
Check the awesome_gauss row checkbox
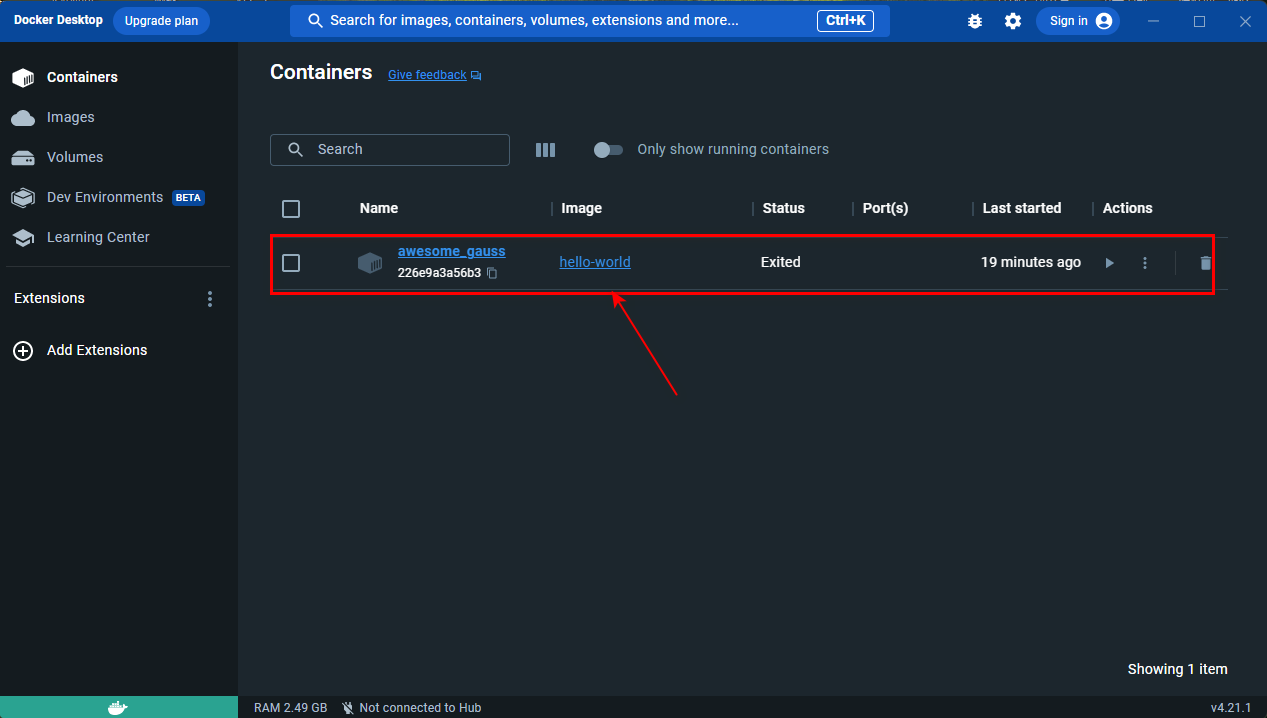click(291, 263)
